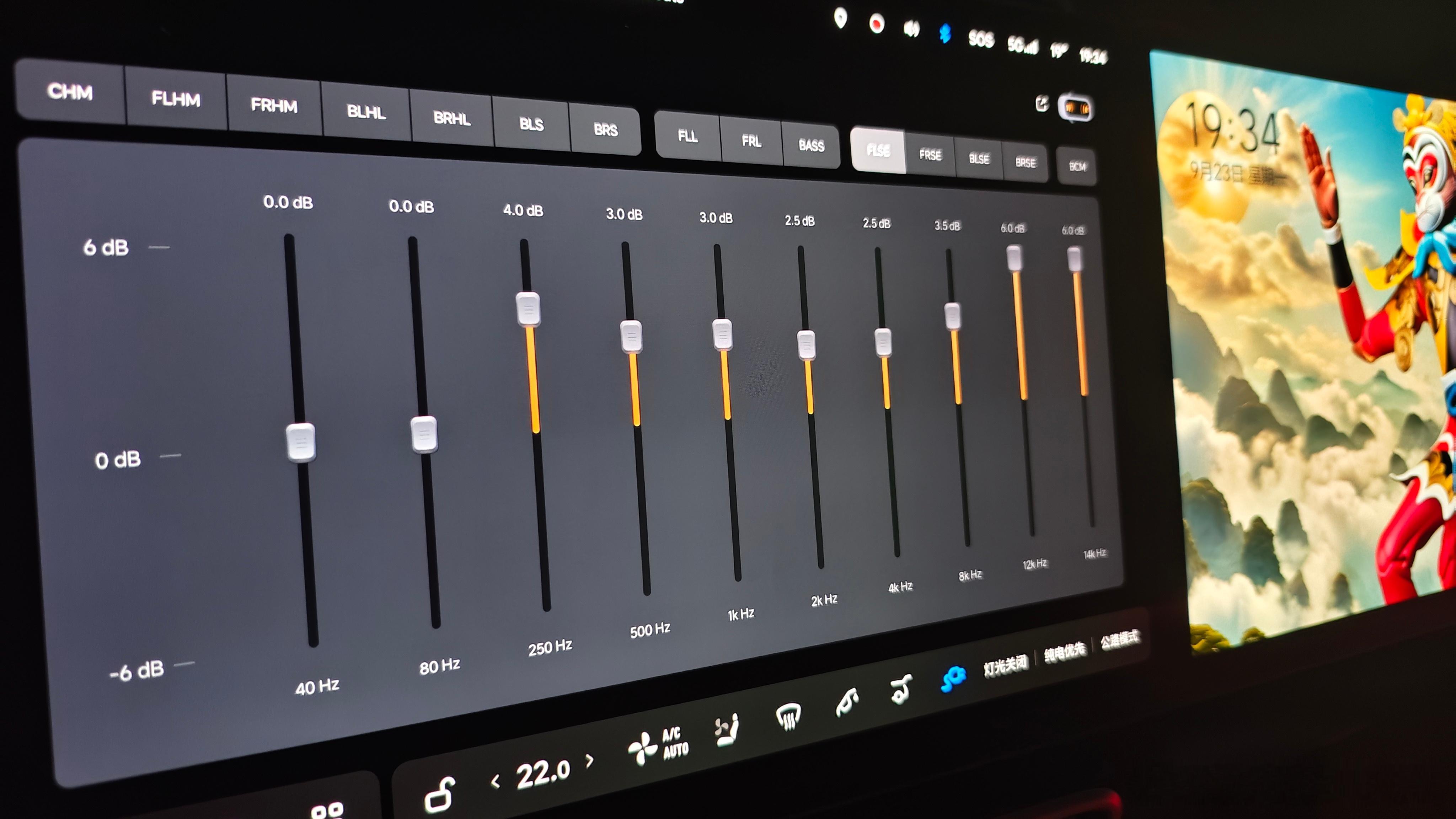Select the BRSE speaker channel tab
This screenshot has width=1456, height=819.
click(x=1025, y=163)
